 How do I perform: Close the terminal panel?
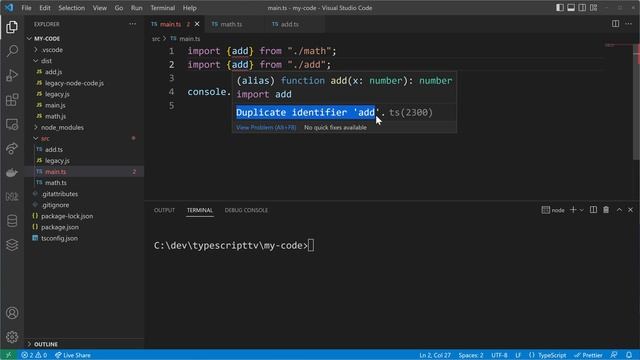[x=630, y=210]
